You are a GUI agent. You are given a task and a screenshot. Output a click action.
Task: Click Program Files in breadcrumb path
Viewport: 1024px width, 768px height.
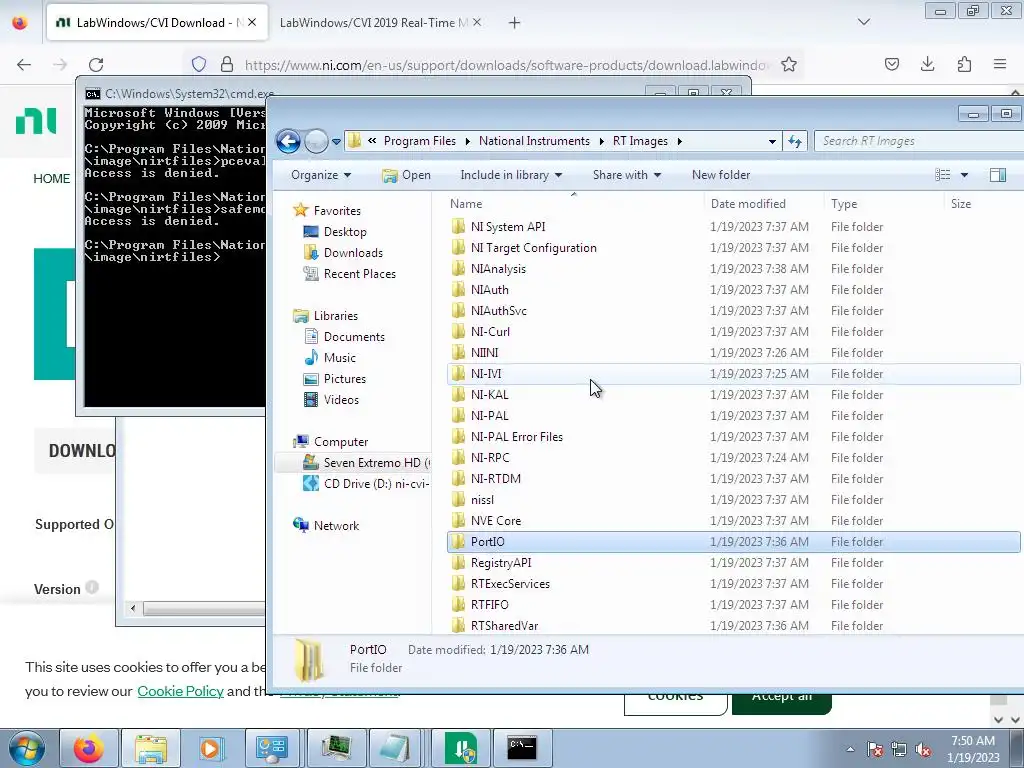point(419,141)
